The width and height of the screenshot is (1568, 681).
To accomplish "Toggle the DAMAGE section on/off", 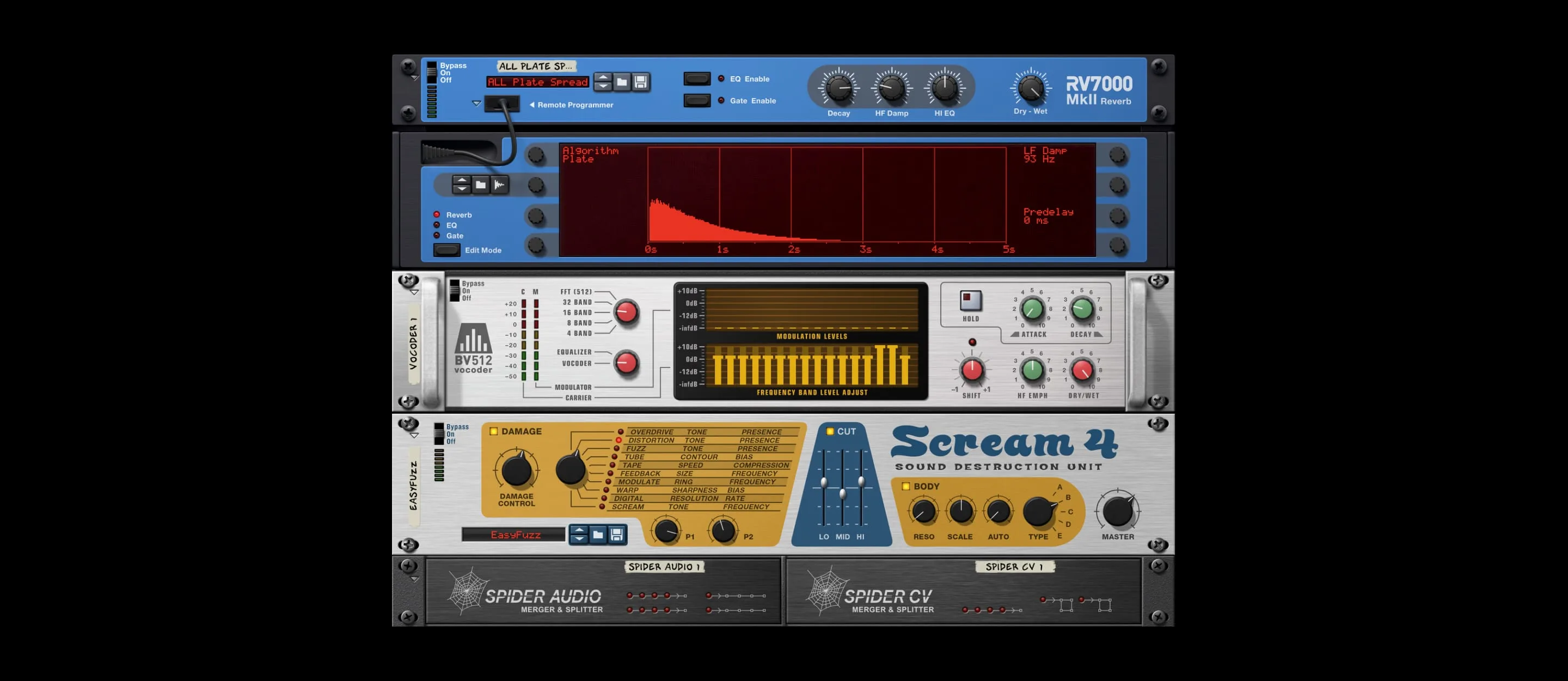I will tap(494, 432).
